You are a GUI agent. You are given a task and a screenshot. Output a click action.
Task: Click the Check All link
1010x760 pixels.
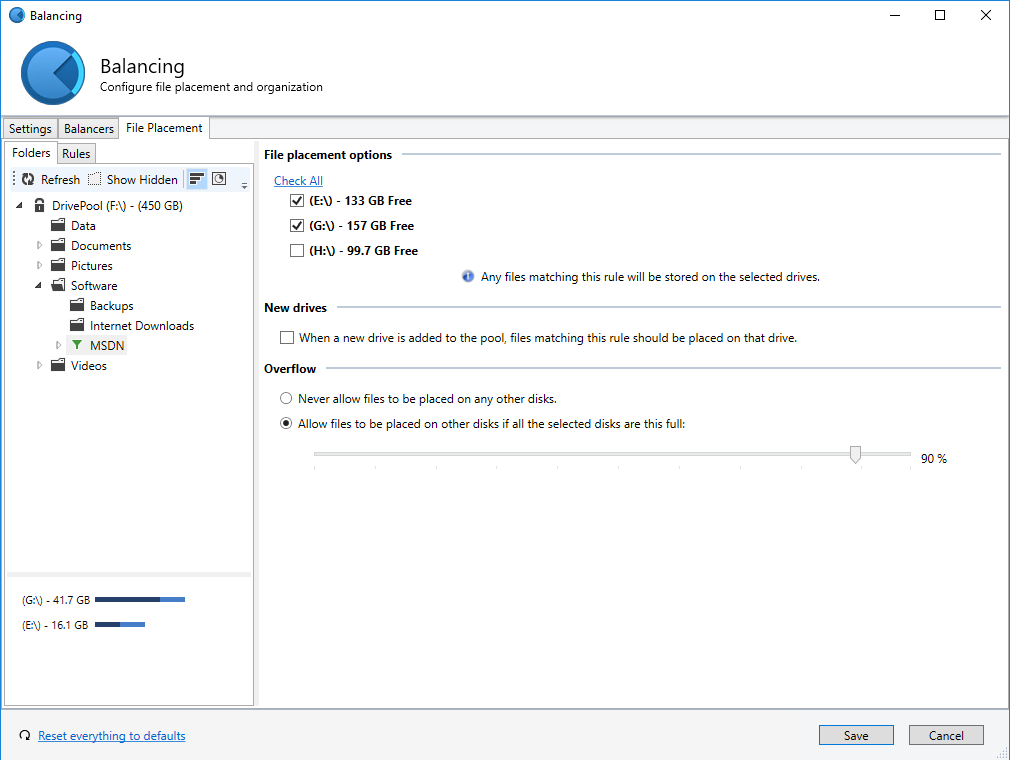click(298, 181)
